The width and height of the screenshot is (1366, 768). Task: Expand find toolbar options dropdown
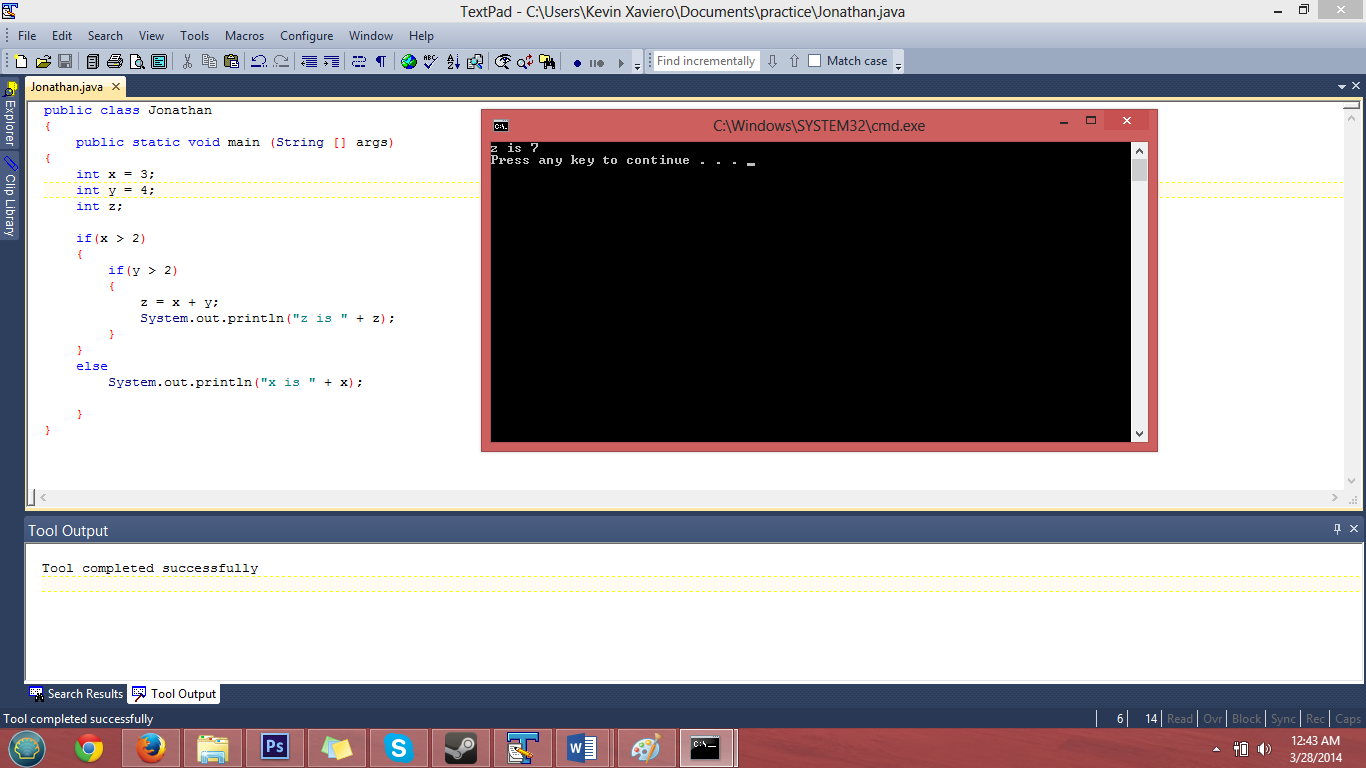[x=898, y=63]
